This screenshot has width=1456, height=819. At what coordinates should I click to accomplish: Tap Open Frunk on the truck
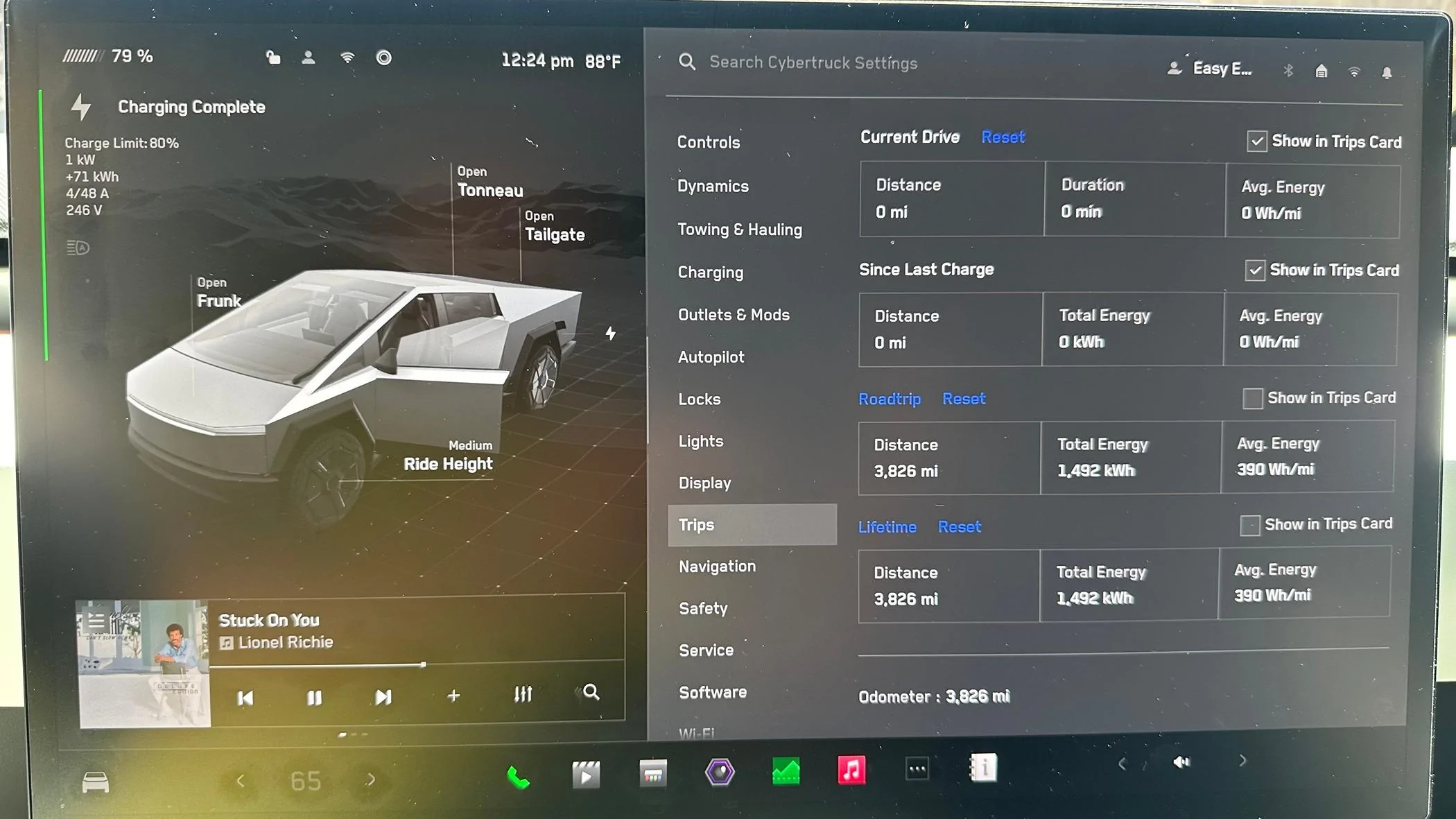(x=218, y=293)
